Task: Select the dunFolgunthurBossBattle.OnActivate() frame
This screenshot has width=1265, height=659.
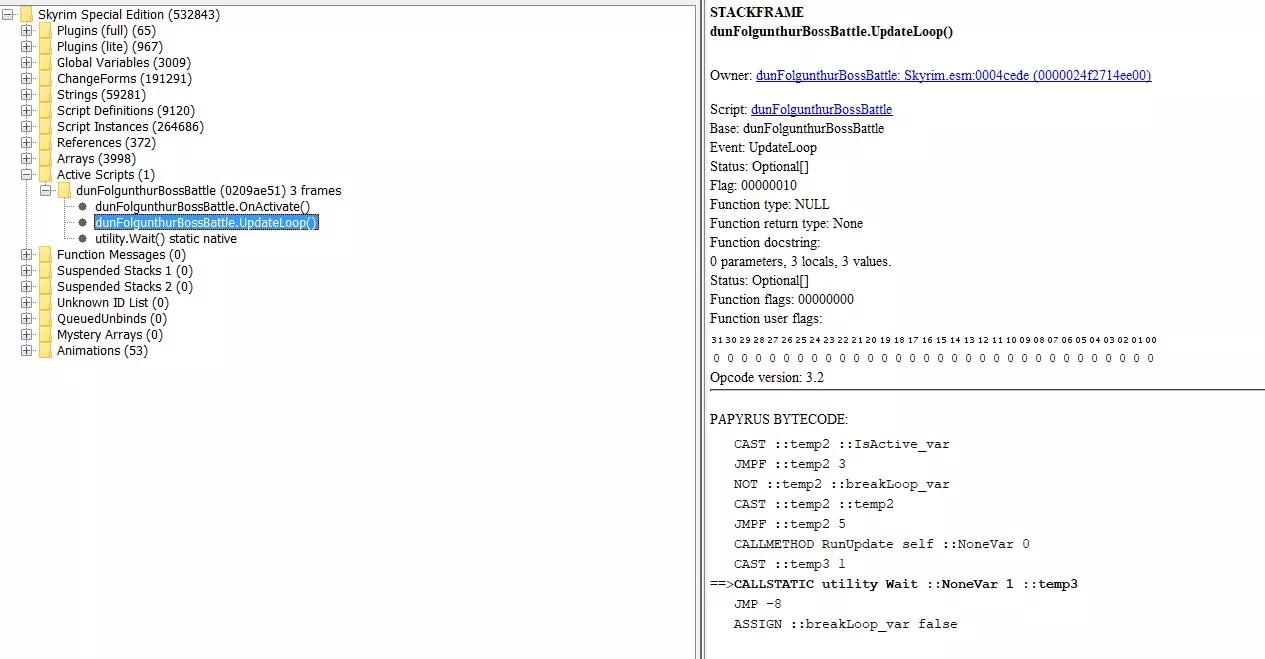Action: (x=203, y=207)
